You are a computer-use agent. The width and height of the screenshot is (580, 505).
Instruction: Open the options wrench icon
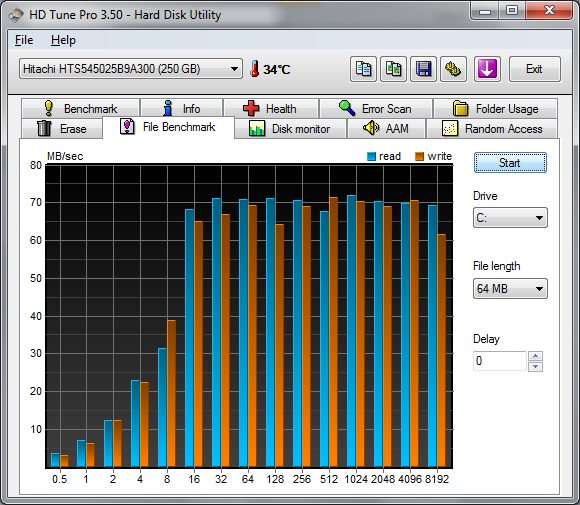(x=453, y=69)
